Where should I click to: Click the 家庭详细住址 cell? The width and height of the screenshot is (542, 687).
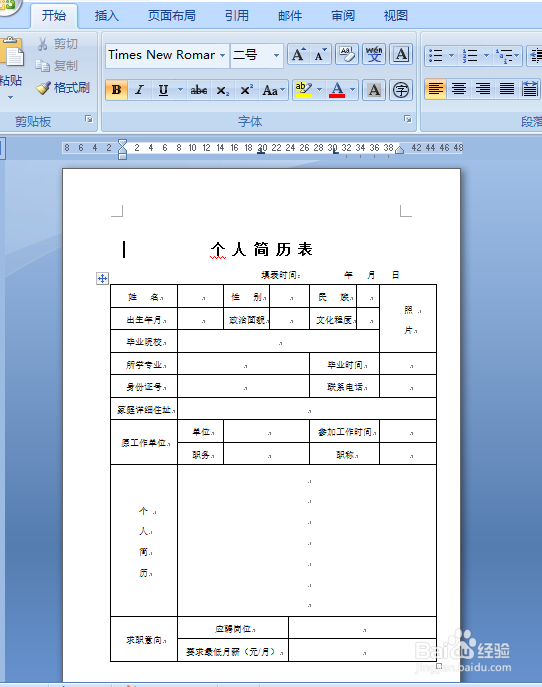tap(144, 409)
